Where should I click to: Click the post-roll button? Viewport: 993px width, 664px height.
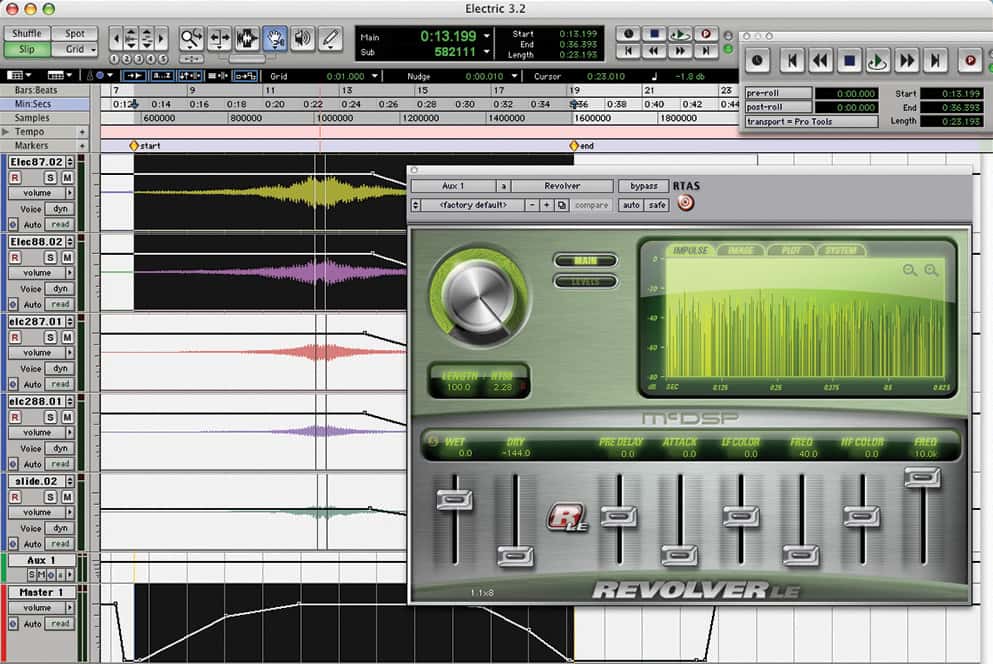point(778,107)
